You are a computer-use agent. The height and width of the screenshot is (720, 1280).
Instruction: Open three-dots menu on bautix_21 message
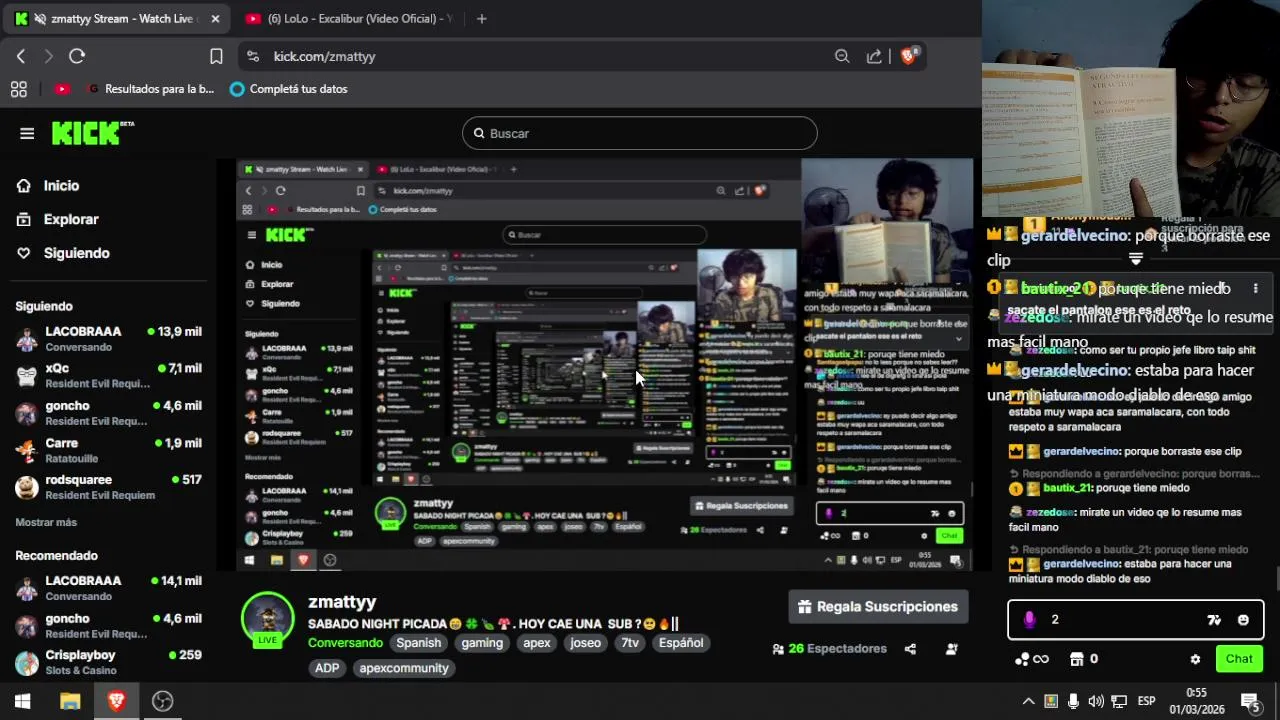1256,288
